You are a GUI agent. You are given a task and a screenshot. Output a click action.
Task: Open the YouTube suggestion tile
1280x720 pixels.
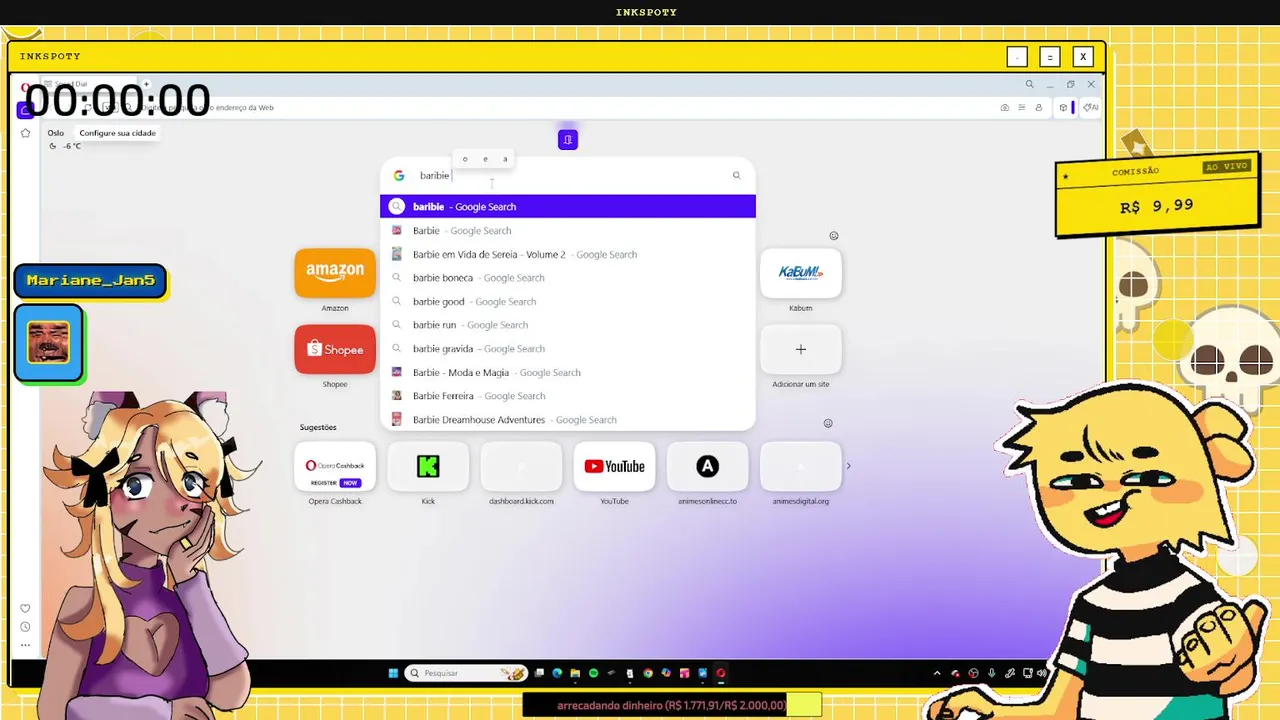[614, 466]
